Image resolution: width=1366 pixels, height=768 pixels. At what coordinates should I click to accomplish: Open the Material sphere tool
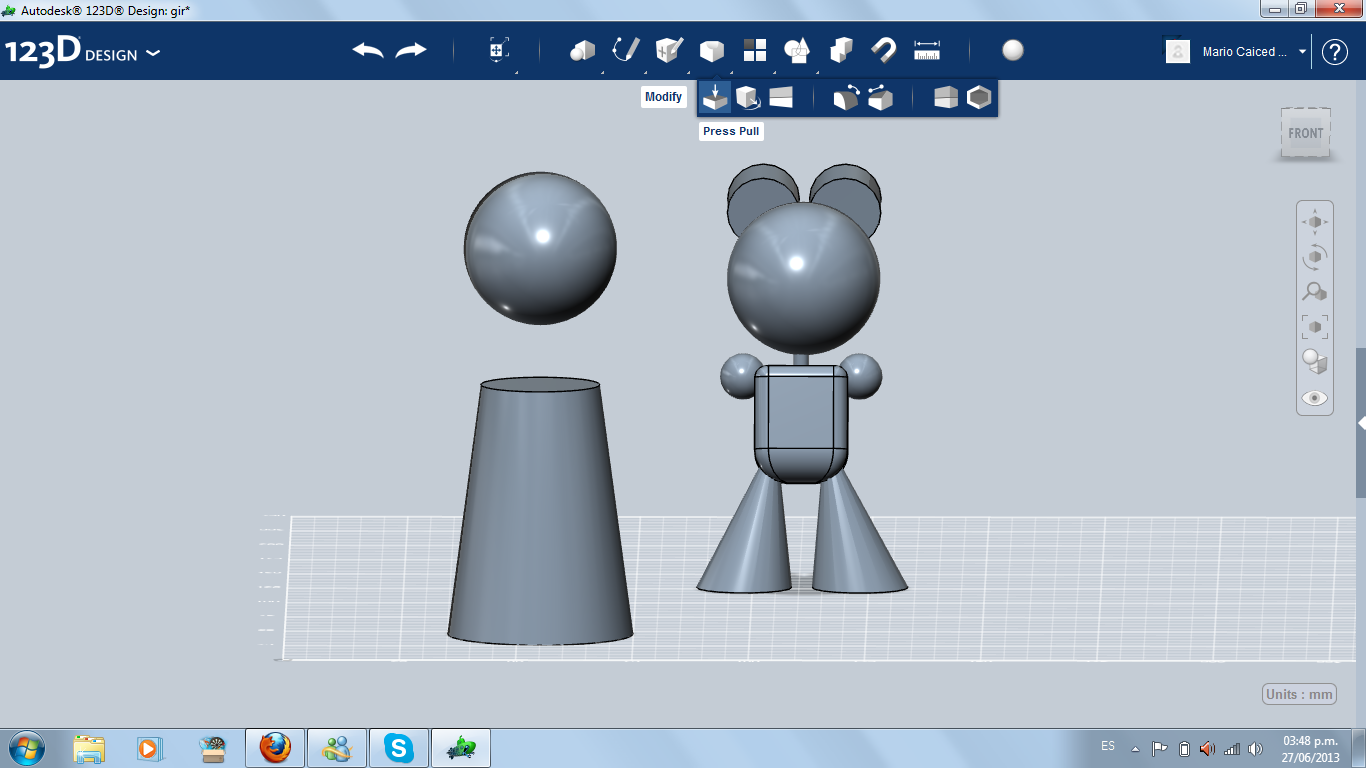coord(1013,50)
